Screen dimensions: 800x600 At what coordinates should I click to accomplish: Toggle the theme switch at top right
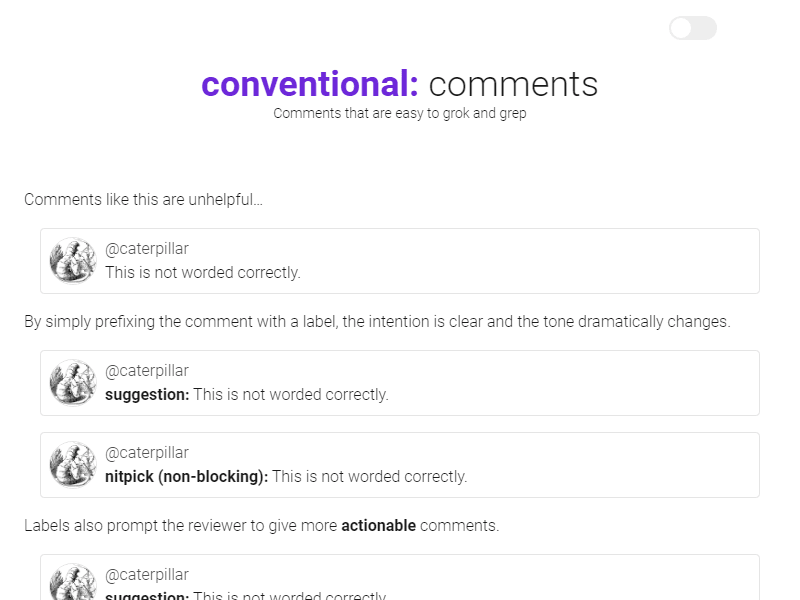pyautogui.click(x=692, y=28)
